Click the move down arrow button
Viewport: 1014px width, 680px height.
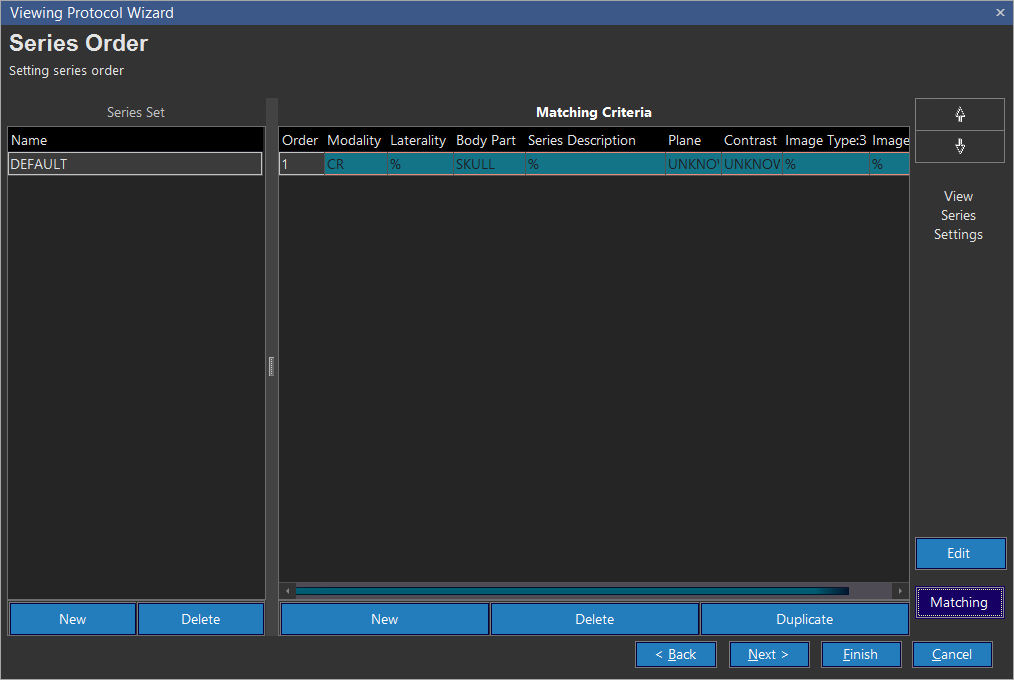(x=960, y=146)
